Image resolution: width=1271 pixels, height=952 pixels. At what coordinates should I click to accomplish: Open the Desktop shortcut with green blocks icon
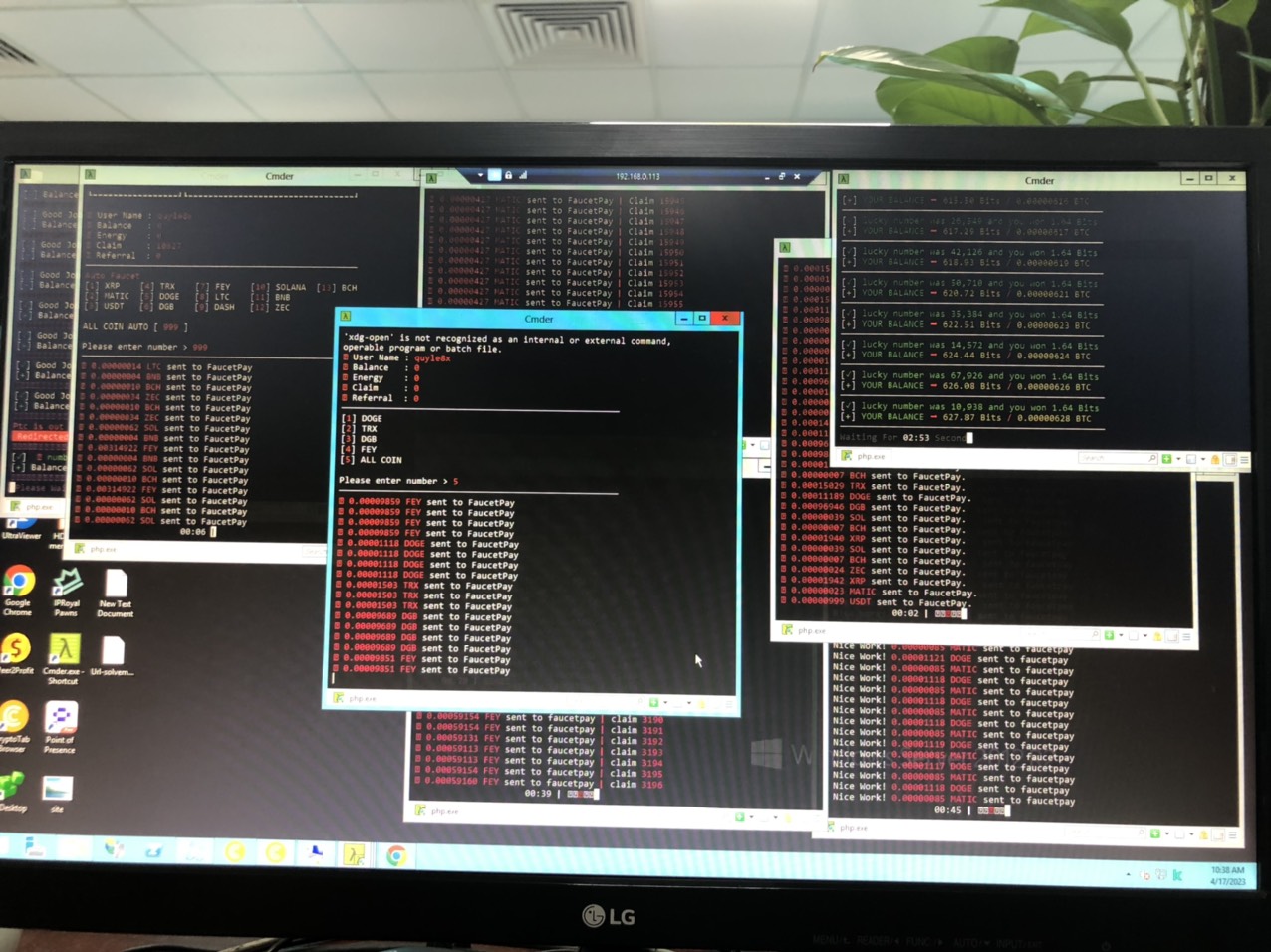[12, 792]
